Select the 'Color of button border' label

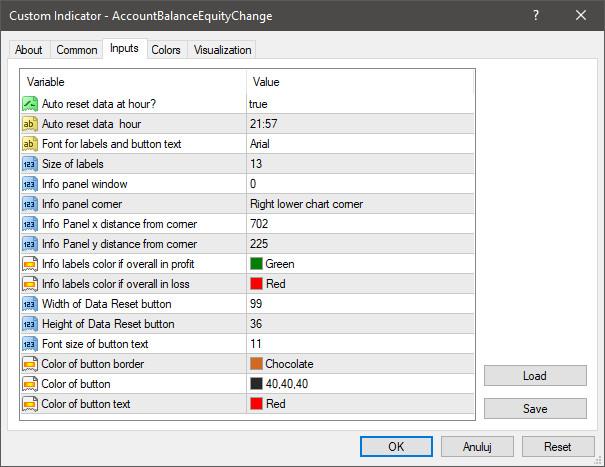(x=93, y=364)
